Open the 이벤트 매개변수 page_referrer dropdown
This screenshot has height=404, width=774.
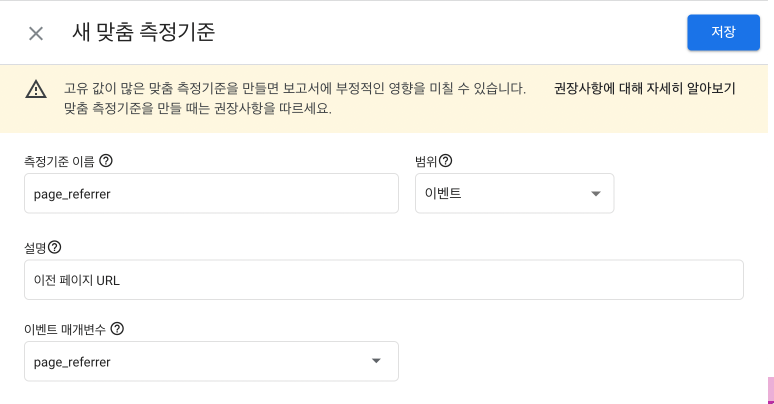click(211, 361)
